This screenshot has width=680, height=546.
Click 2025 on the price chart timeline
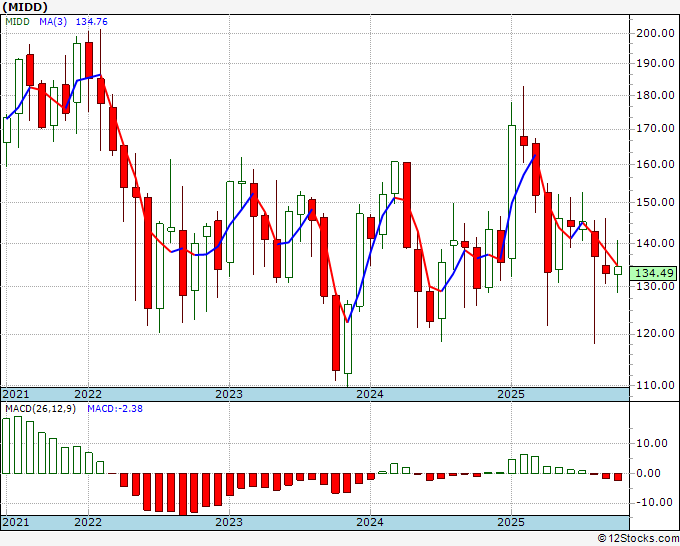(x=511, y=394)
